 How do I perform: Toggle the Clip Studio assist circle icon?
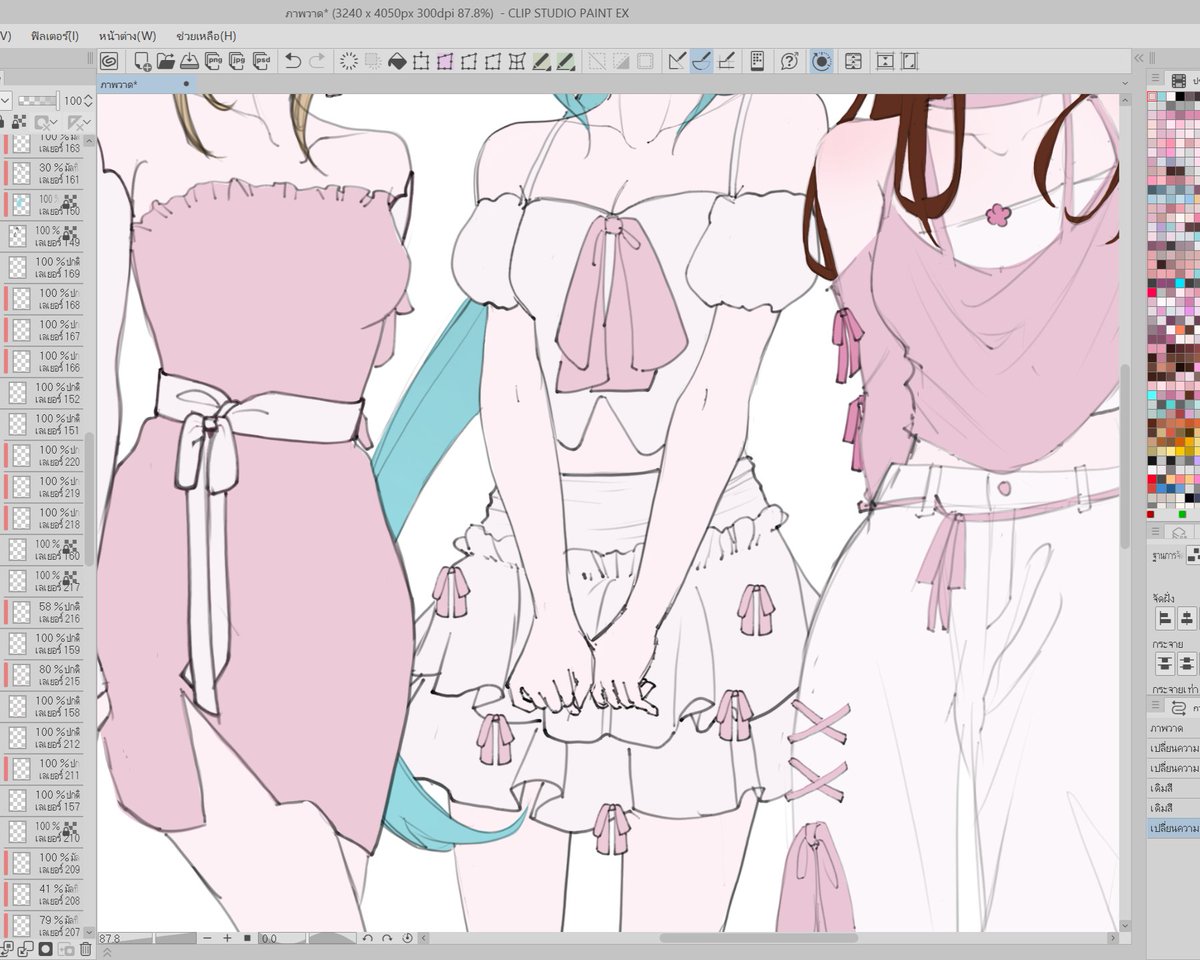click(821, 61)
